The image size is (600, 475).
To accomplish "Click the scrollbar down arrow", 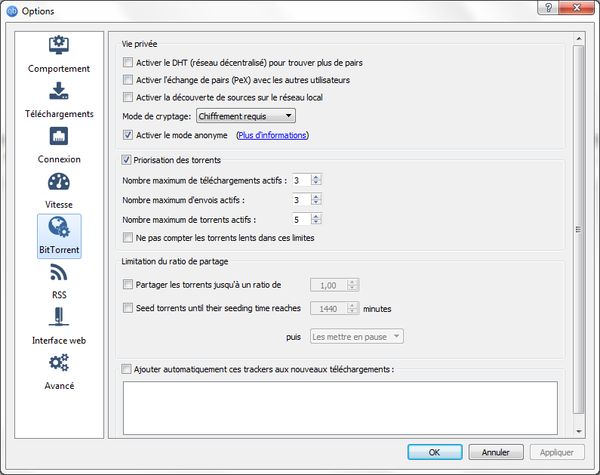I will click(579, 432).
